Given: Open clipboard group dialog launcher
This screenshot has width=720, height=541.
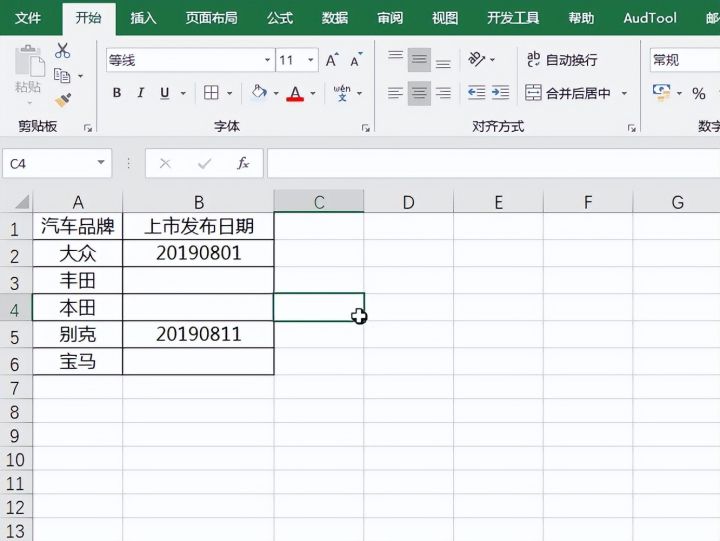Looking at the screenshot, I should (88, 128).
